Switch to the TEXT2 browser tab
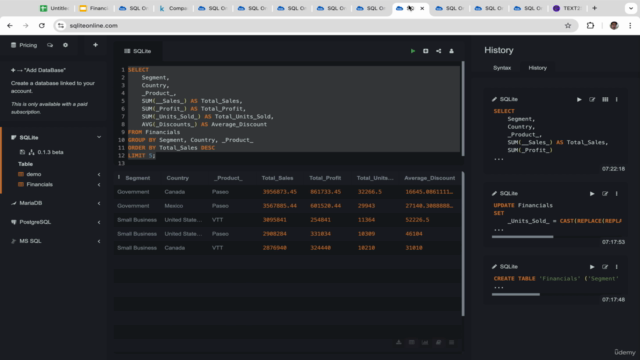 point(567,8)
